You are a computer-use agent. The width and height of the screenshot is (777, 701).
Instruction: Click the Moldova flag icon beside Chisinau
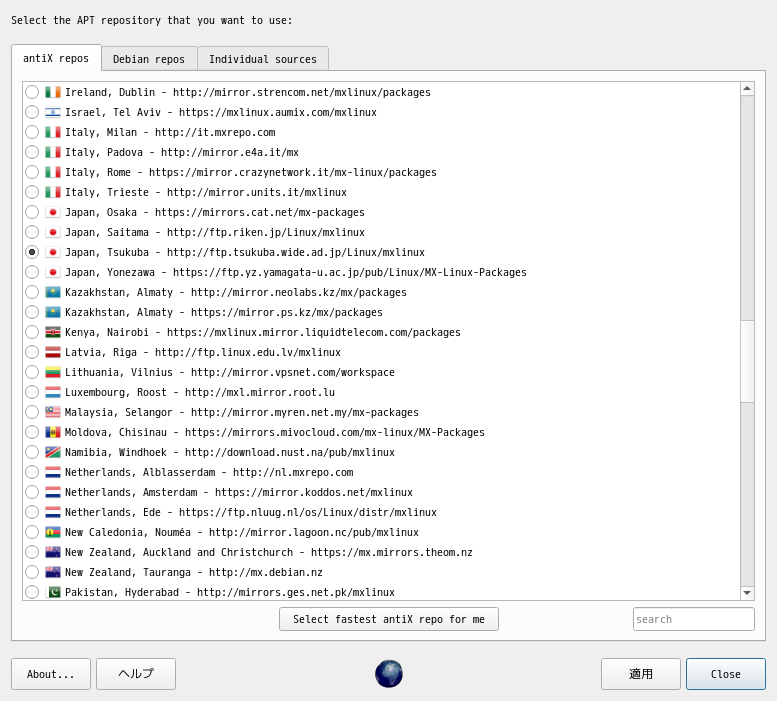53,432
